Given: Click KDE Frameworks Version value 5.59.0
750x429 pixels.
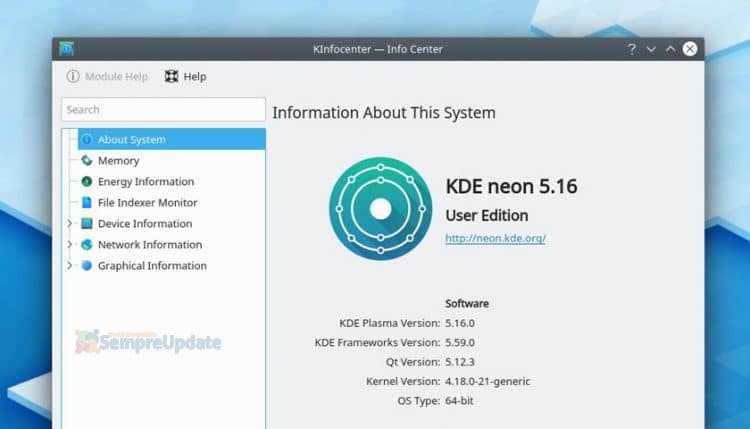Looking at the screenshot, I should (460, 343).
